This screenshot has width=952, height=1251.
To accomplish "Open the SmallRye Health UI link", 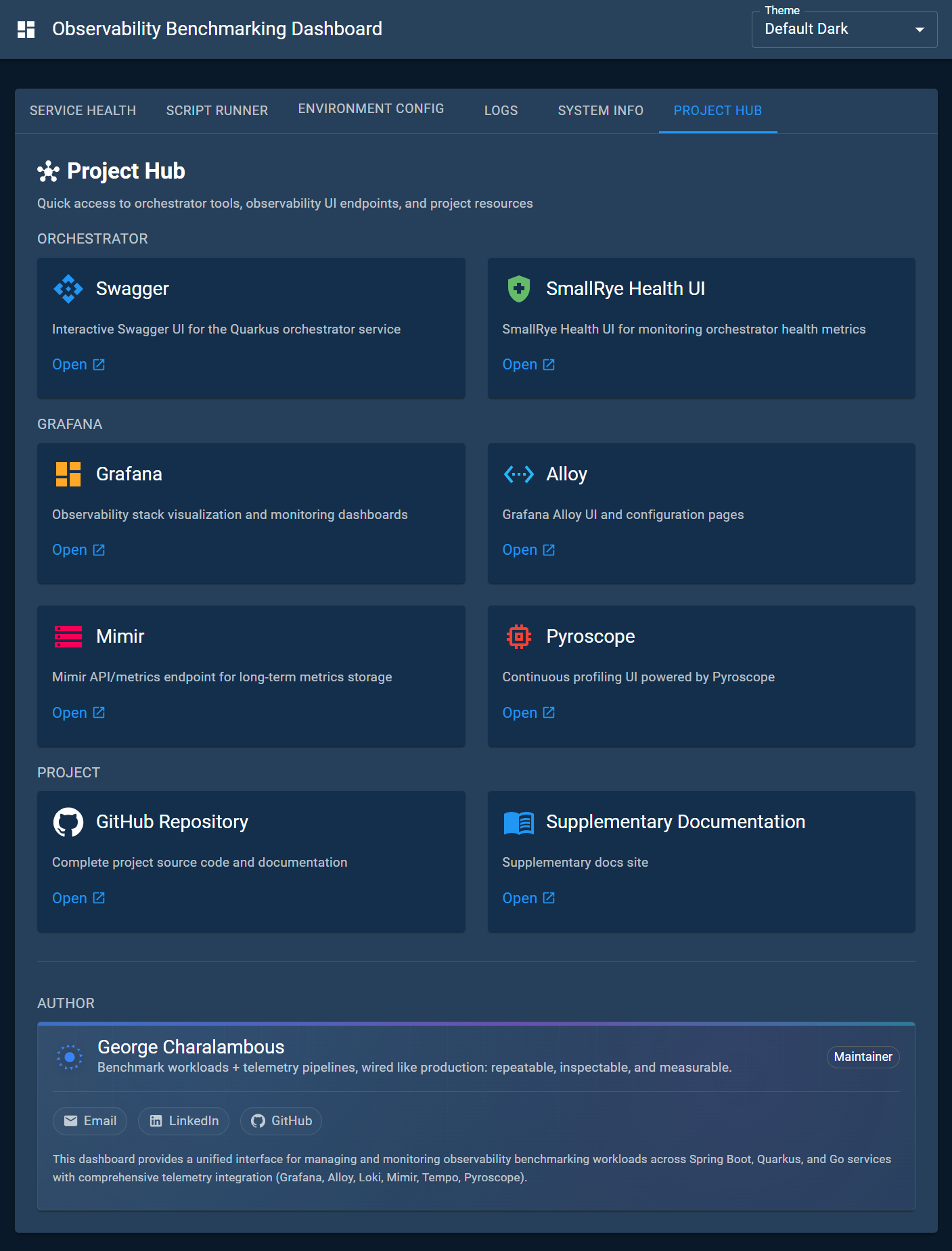I will tap(528, 365).
